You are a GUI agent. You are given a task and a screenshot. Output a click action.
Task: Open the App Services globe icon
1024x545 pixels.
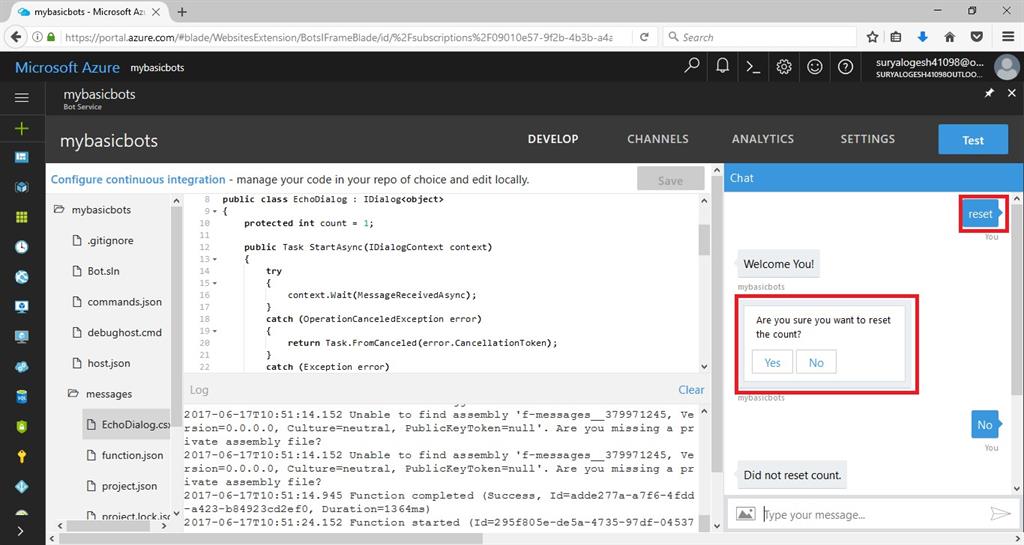click(22, 277)
